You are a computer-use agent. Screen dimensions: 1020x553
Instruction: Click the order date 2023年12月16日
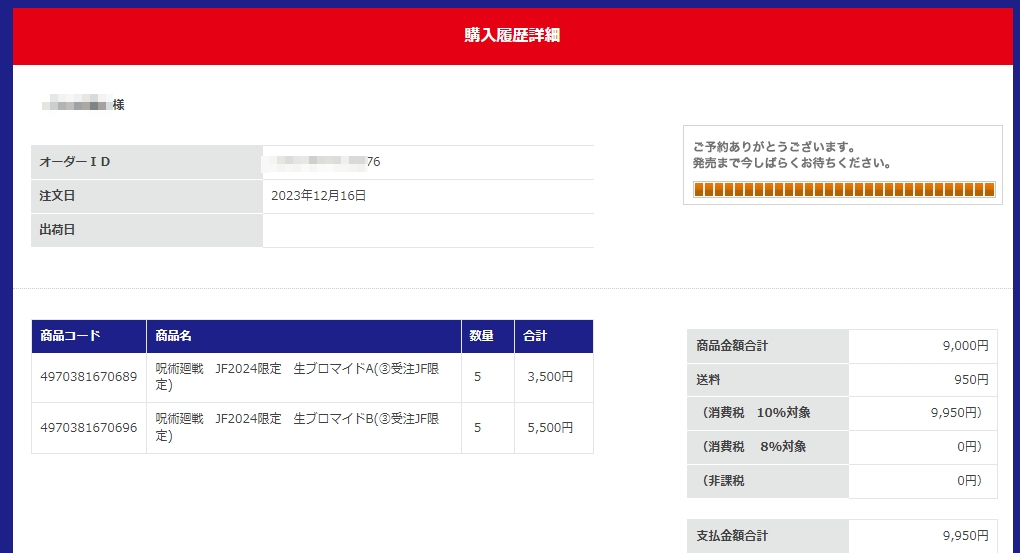click(x=319, y=196)
